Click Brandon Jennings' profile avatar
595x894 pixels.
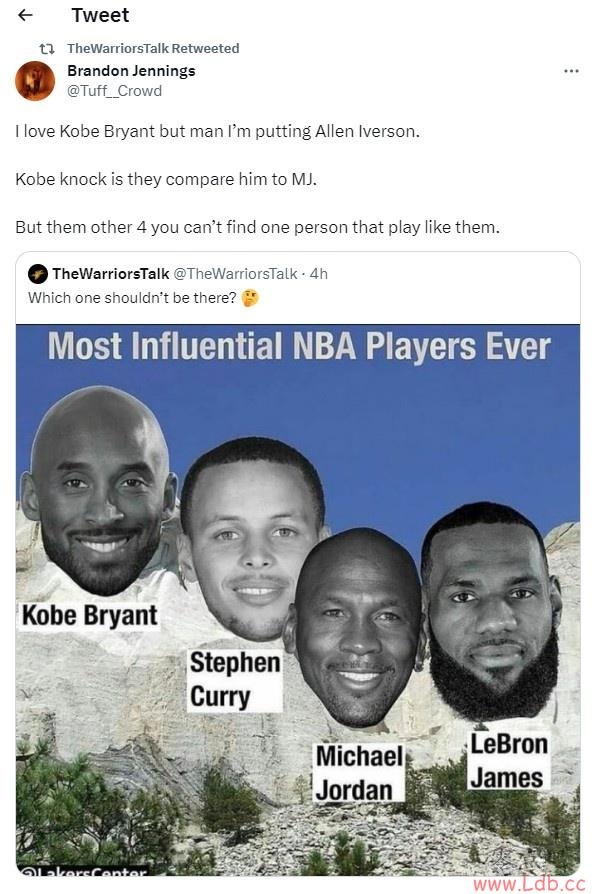pos(35,81)
